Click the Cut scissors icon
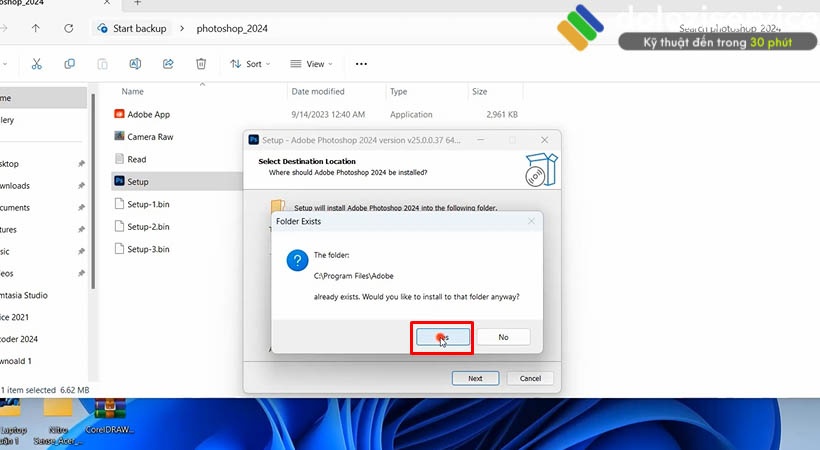Image resolution: width=820 pixels, height=450 pixels. [x=36, y=64]
